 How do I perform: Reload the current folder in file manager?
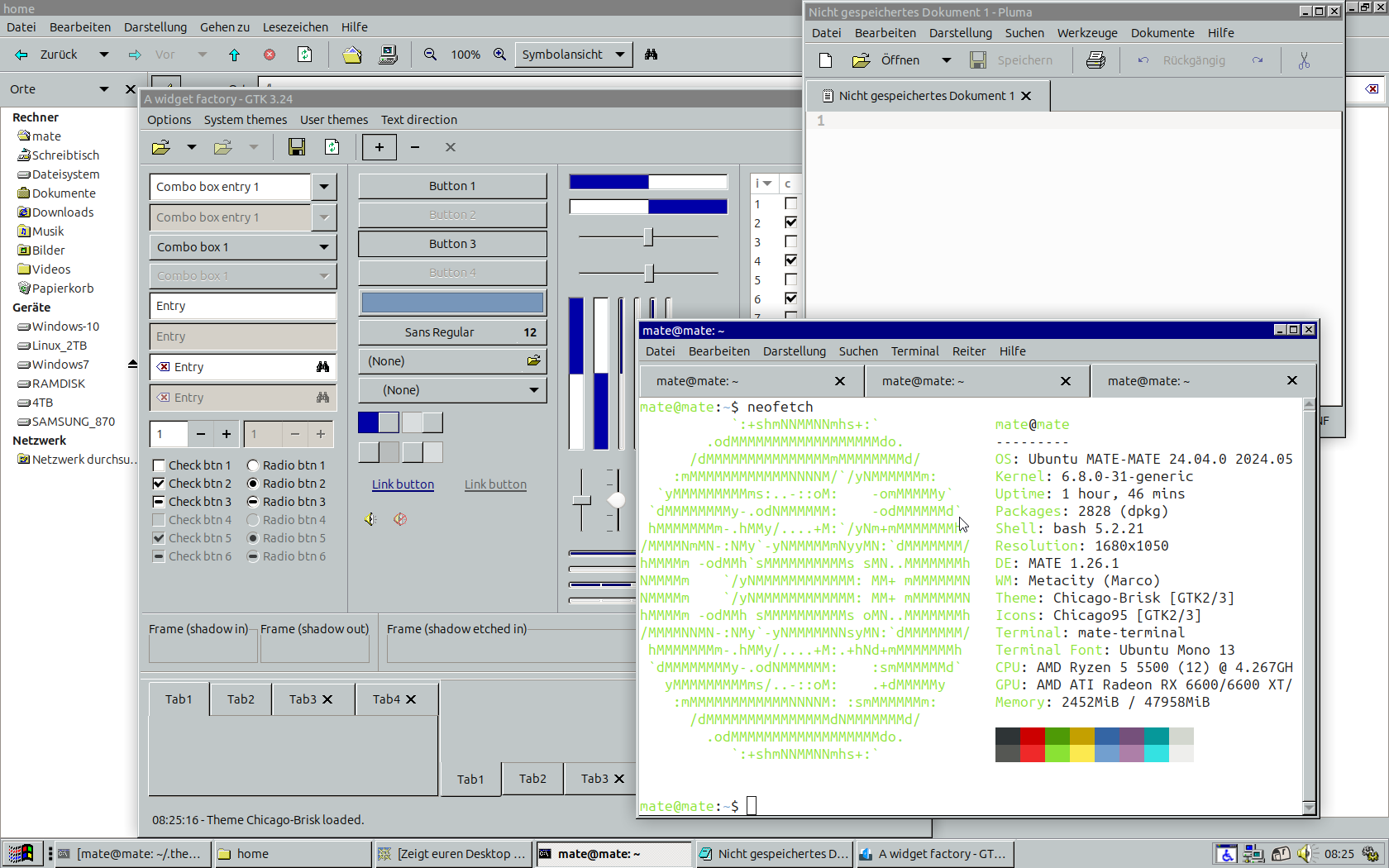click(x=305, y=55)
